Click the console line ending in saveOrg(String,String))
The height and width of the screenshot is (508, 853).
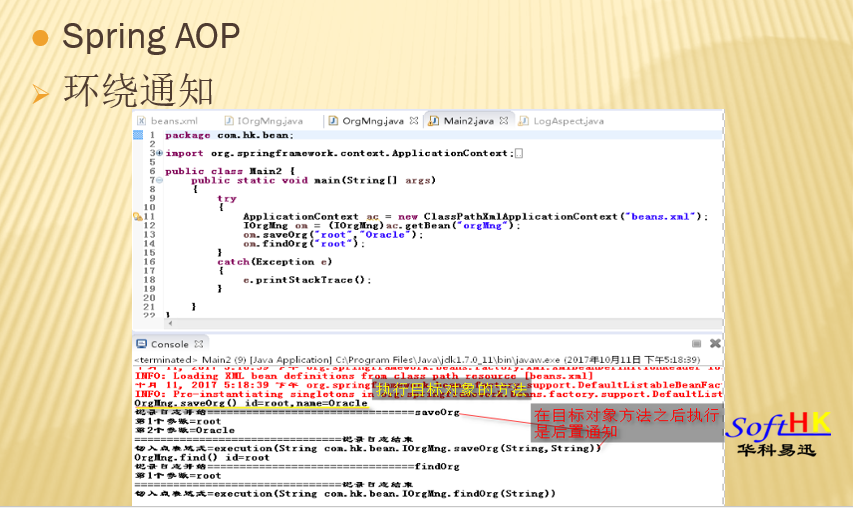tap(367, 448)
